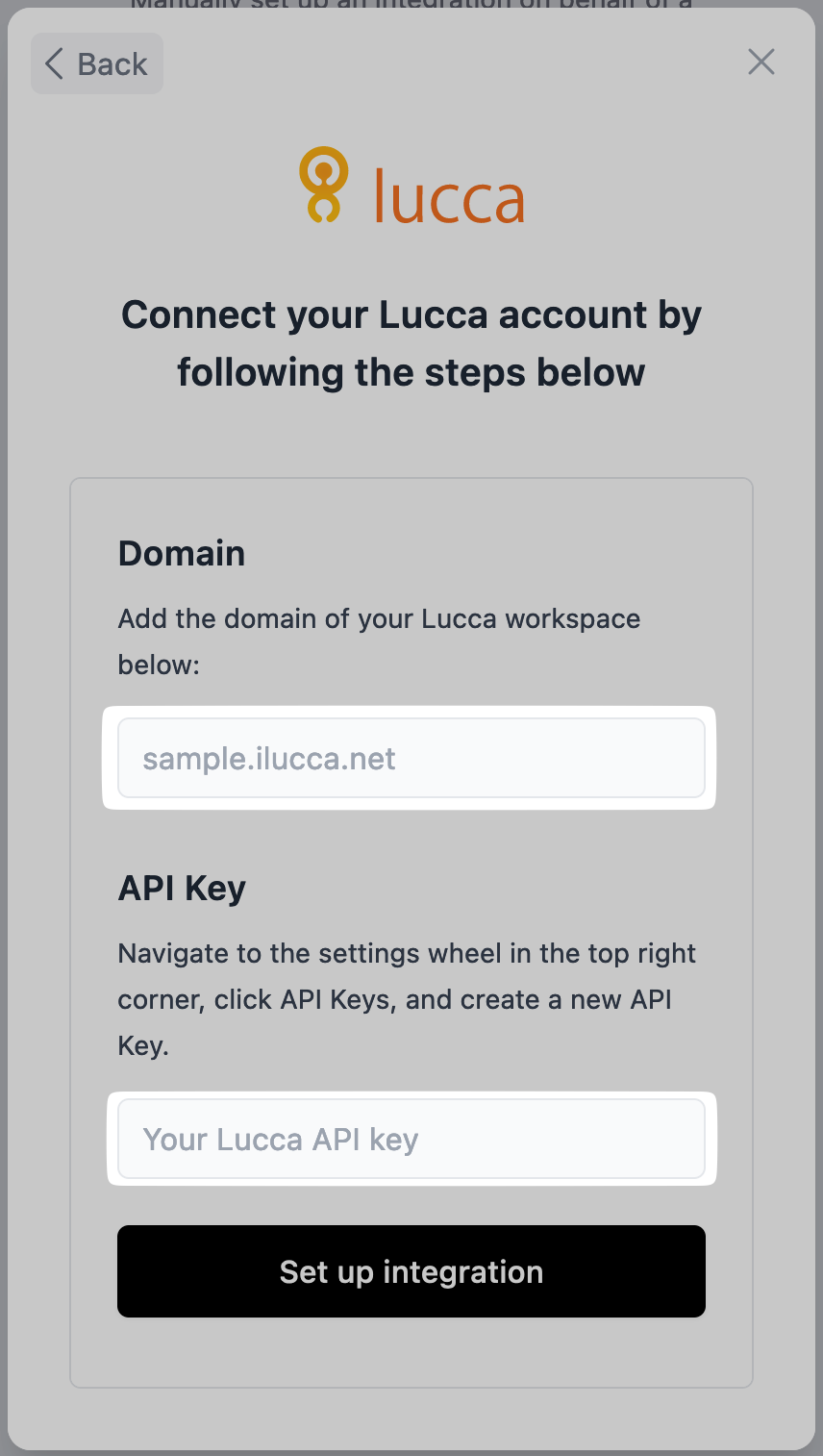Click the "Connect your Lucca account by" heading line

click(x=411, y=314)
